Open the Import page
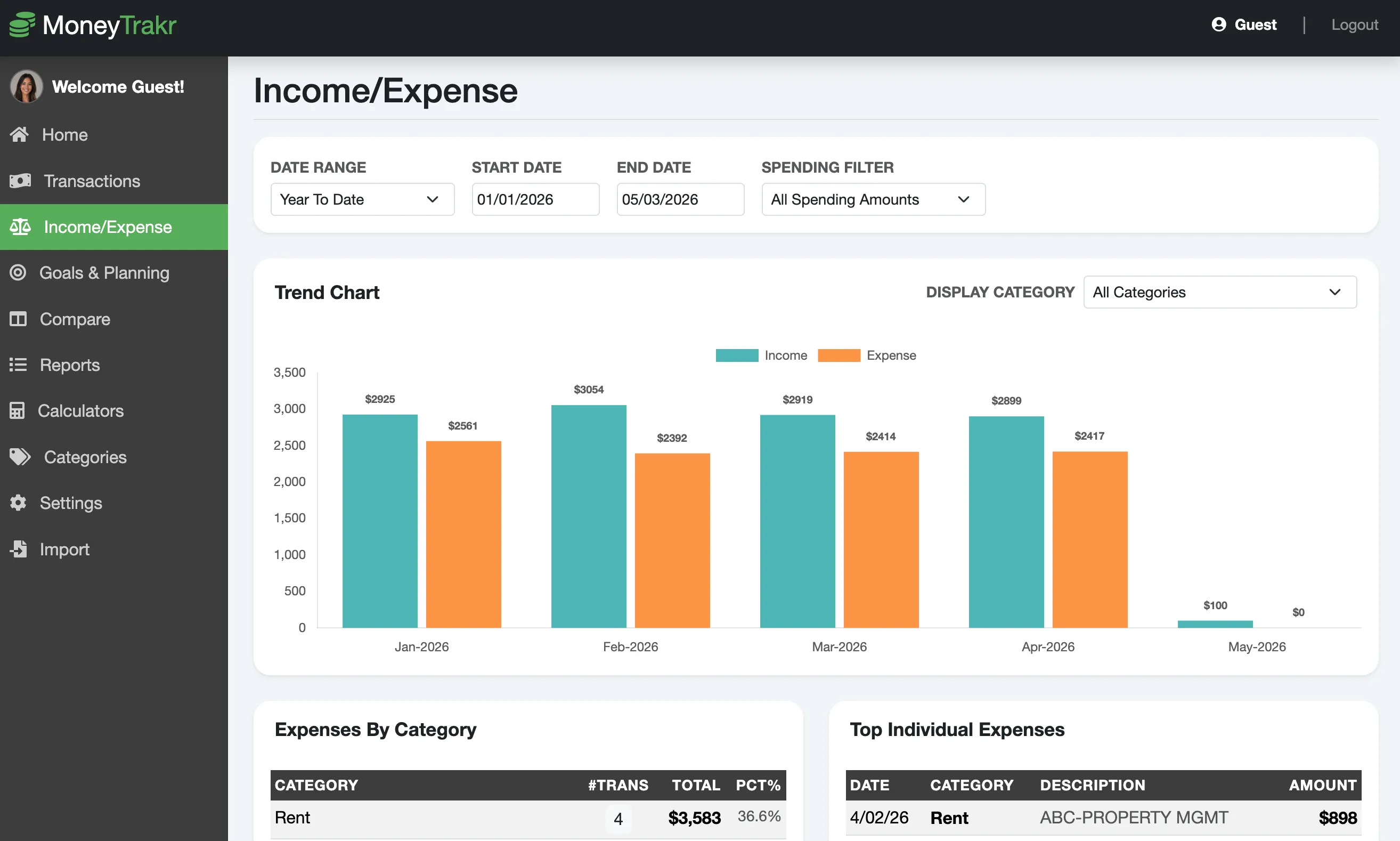Viewport: 1400px width, 841px height. (x=114, y=549)
